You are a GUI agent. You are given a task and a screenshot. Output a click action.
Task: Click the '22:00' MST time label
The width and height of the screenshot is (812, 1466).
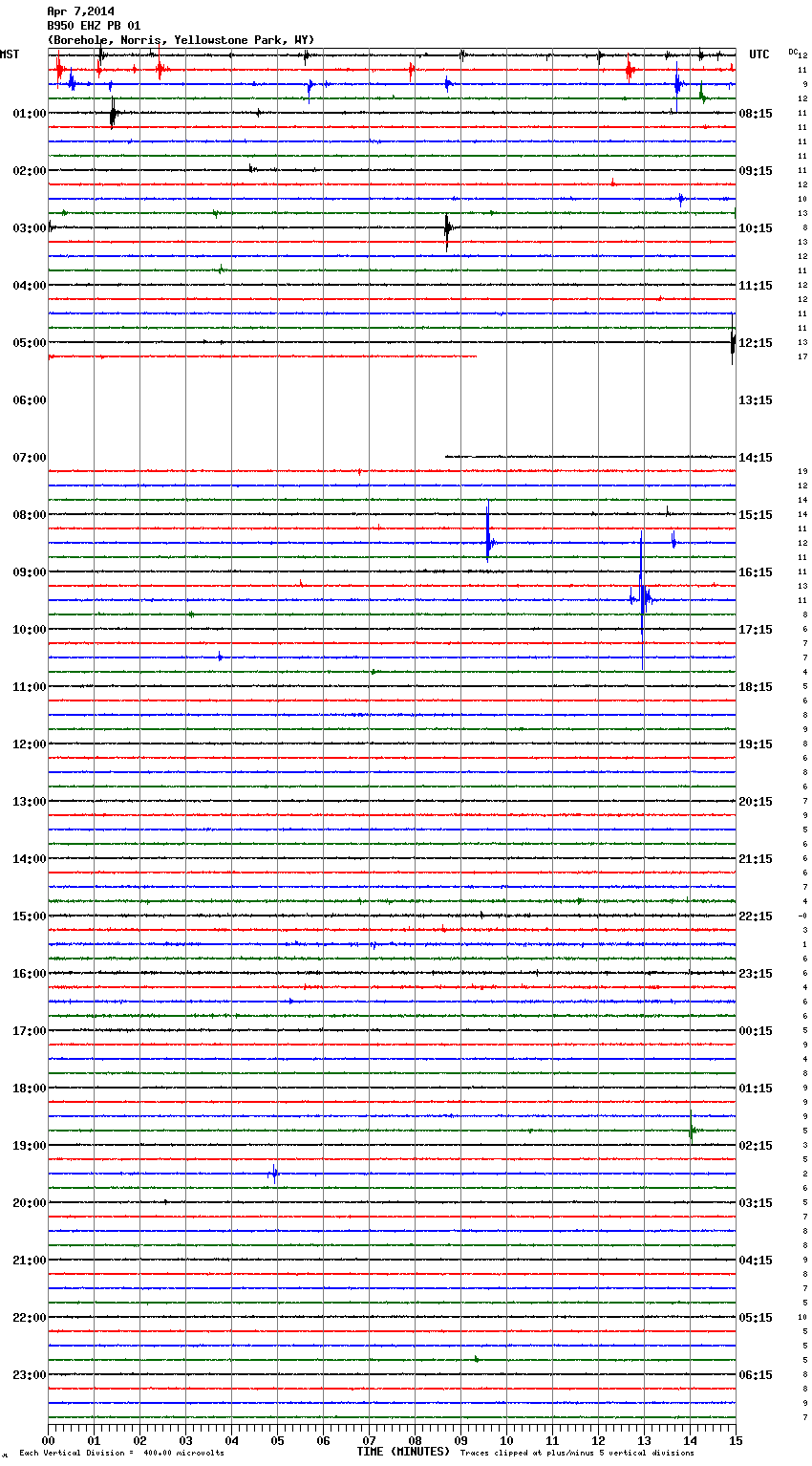tap(30, 1318)
